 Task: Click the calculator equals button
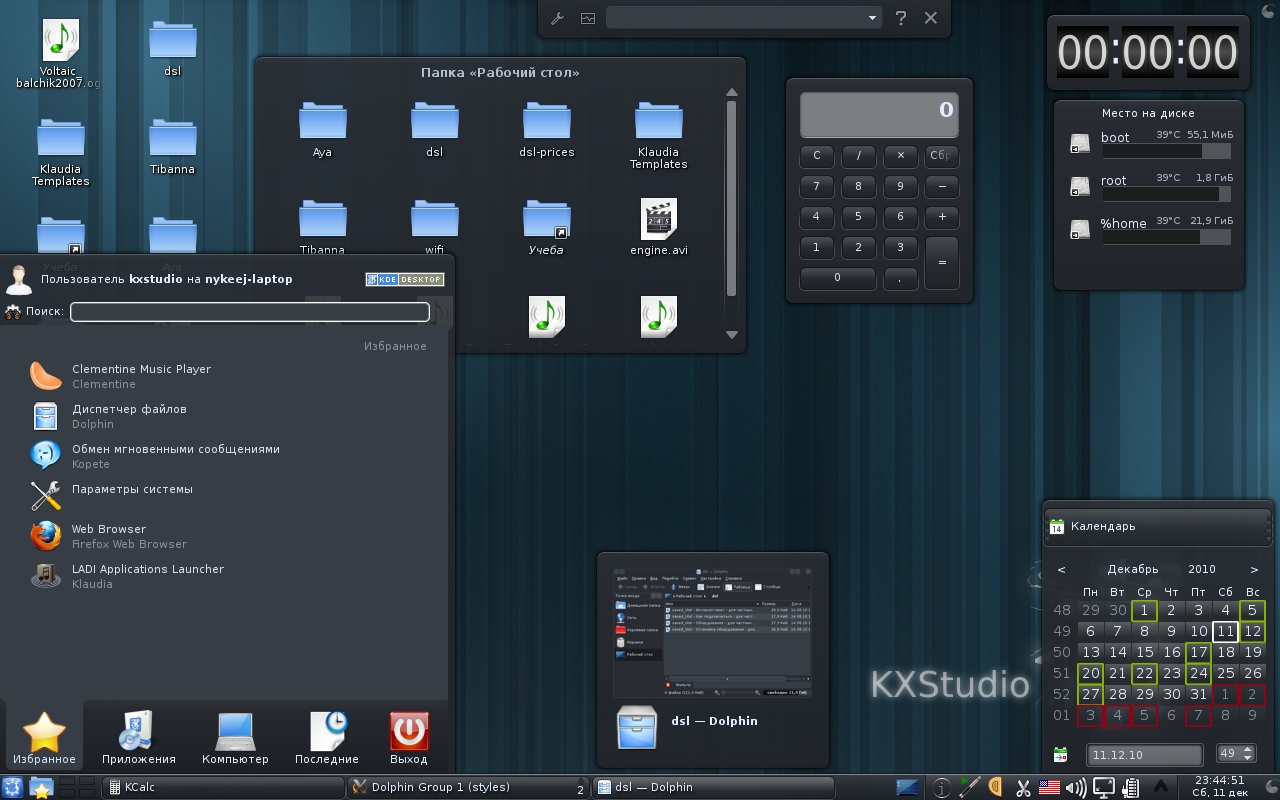pos(942,262)
